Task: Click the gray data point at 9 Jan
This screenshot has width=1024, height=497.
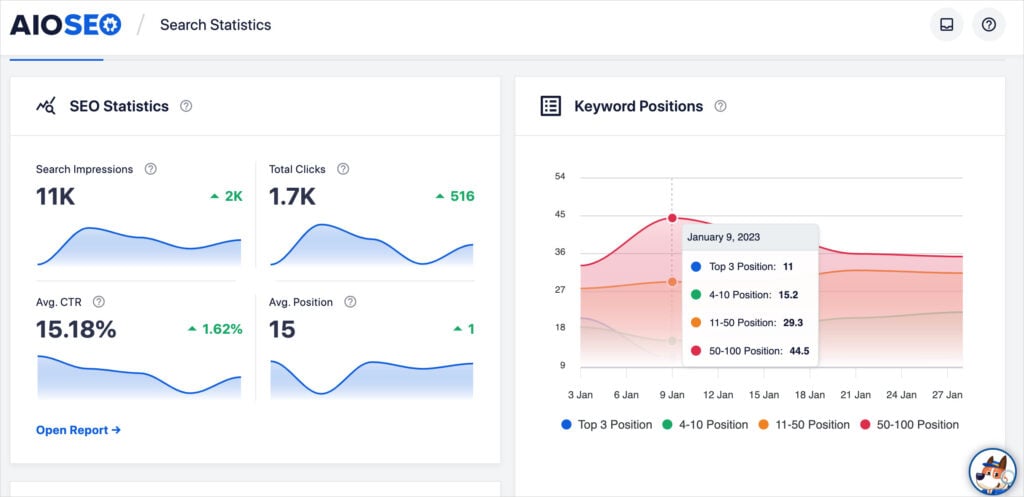Action: (672, 341)
